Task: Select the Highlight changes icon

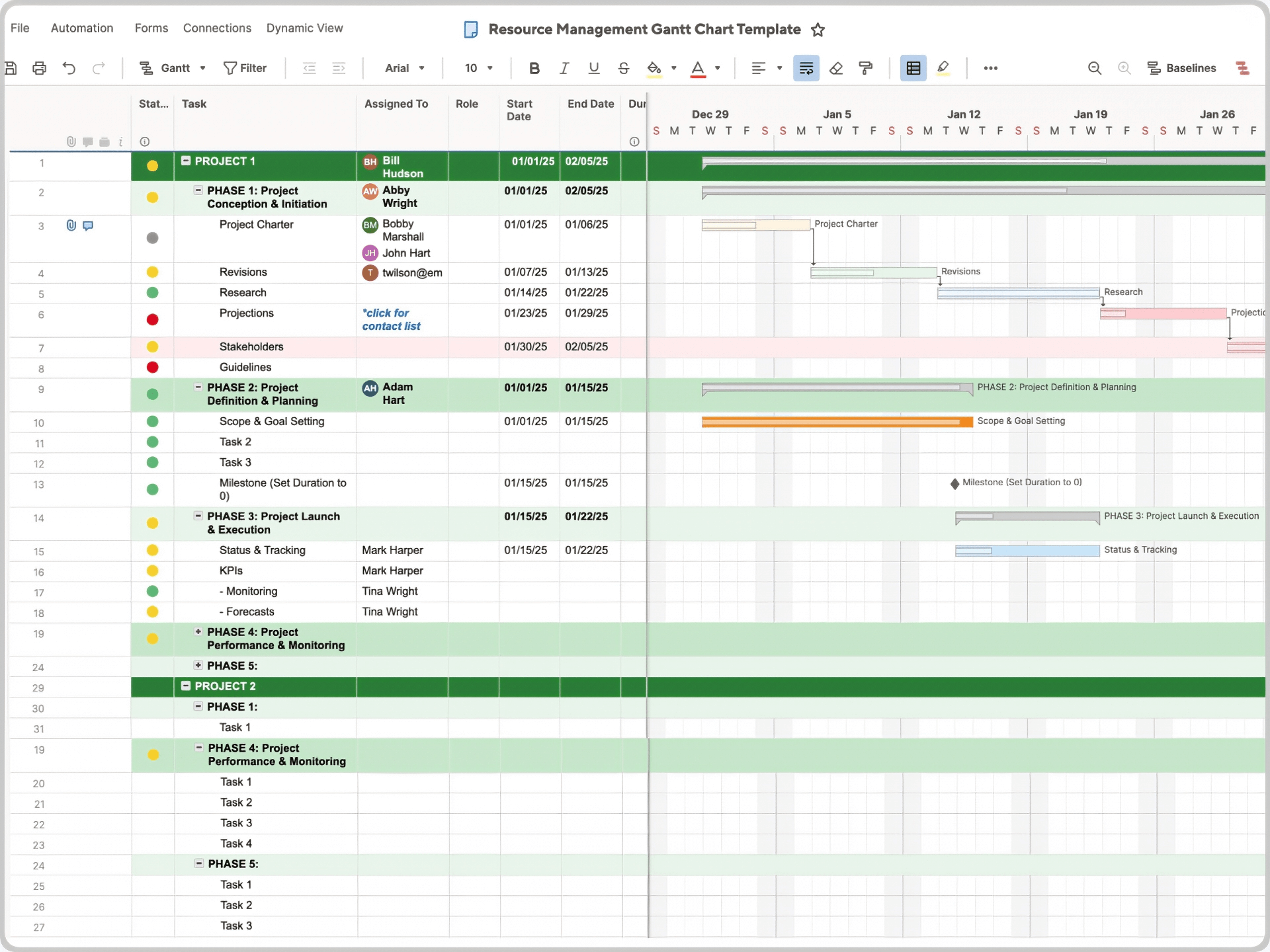Action: 944,68
